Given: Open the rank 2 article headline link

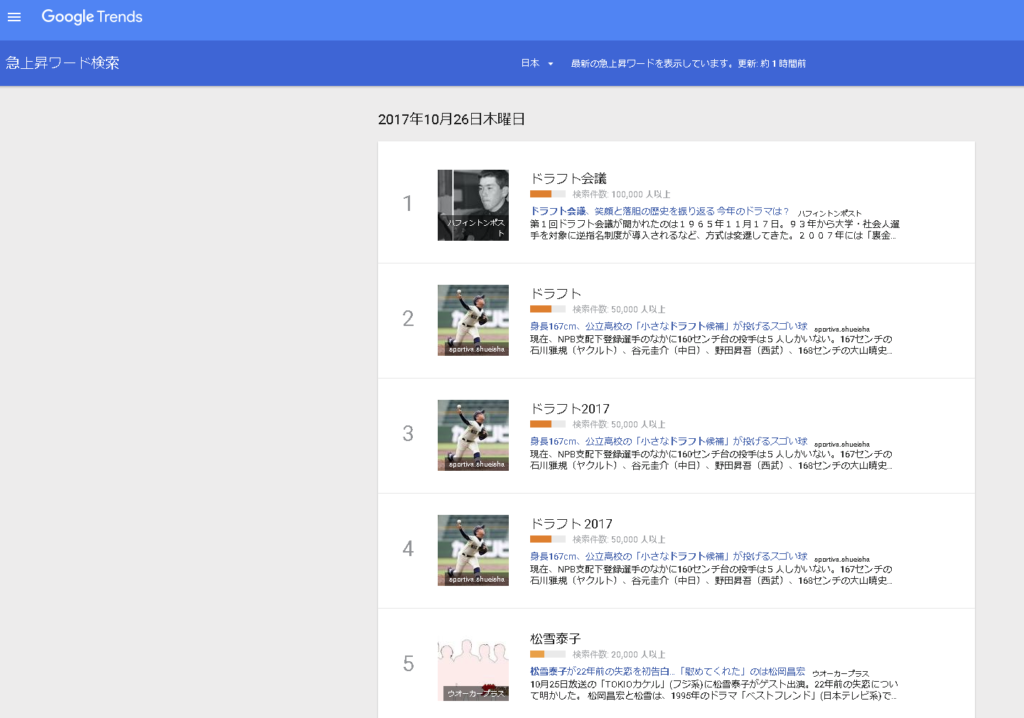Looking at the screenshot, I should click(668, 327).
